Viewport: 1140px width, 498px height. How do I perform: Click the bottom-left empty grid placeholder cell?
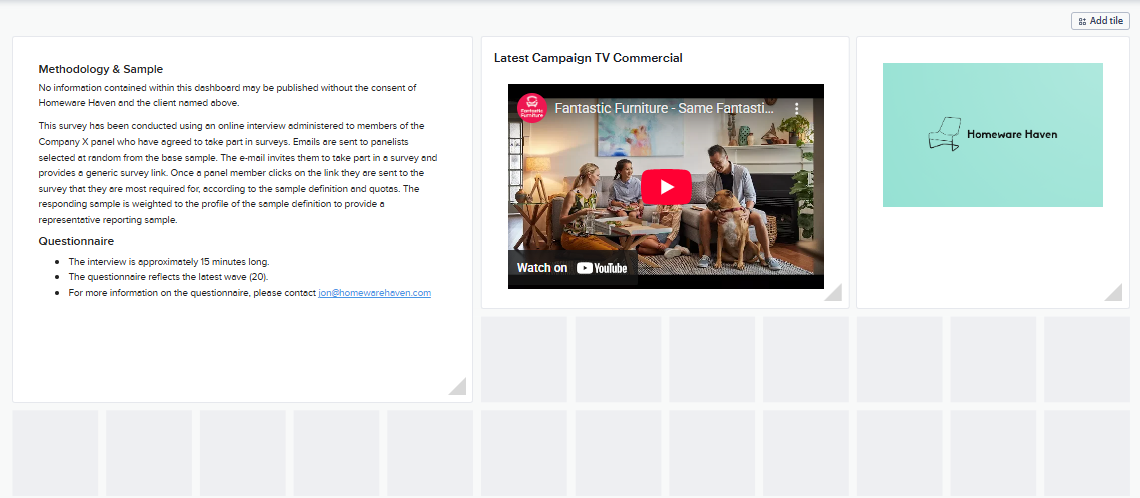tap(55, 453)
